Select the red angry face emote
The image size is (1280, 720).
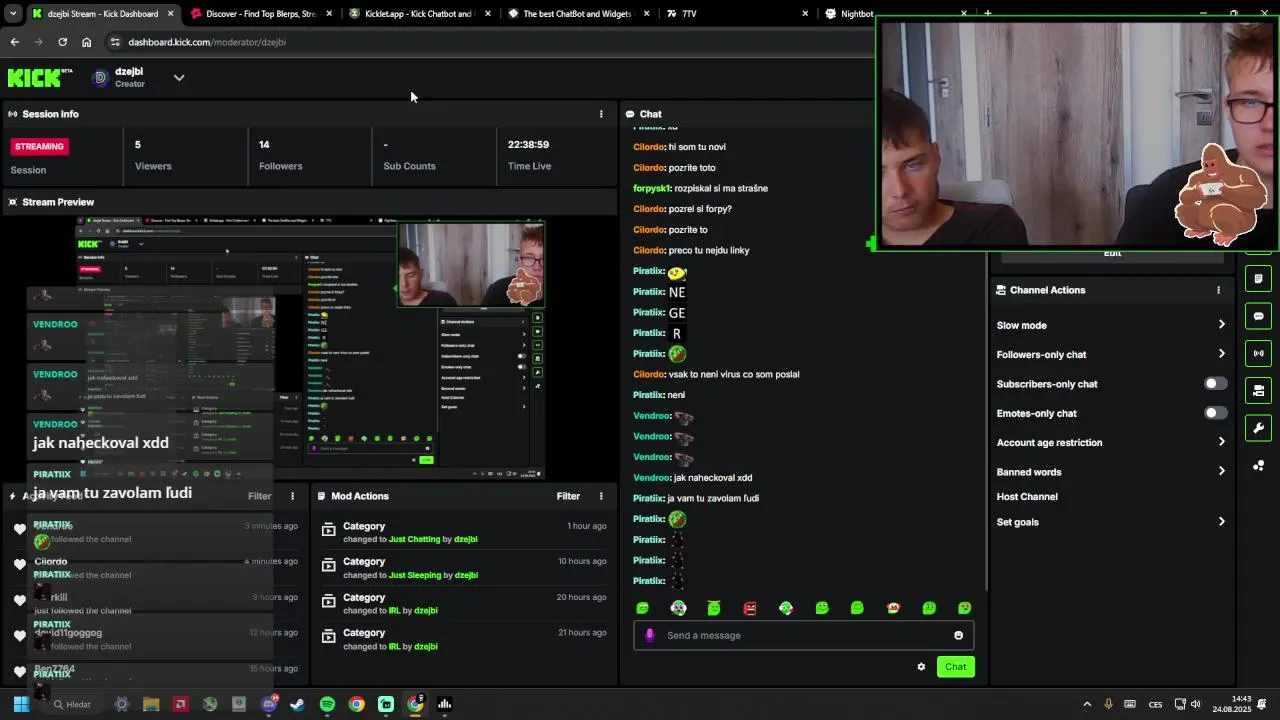click(x=750, y=608)
